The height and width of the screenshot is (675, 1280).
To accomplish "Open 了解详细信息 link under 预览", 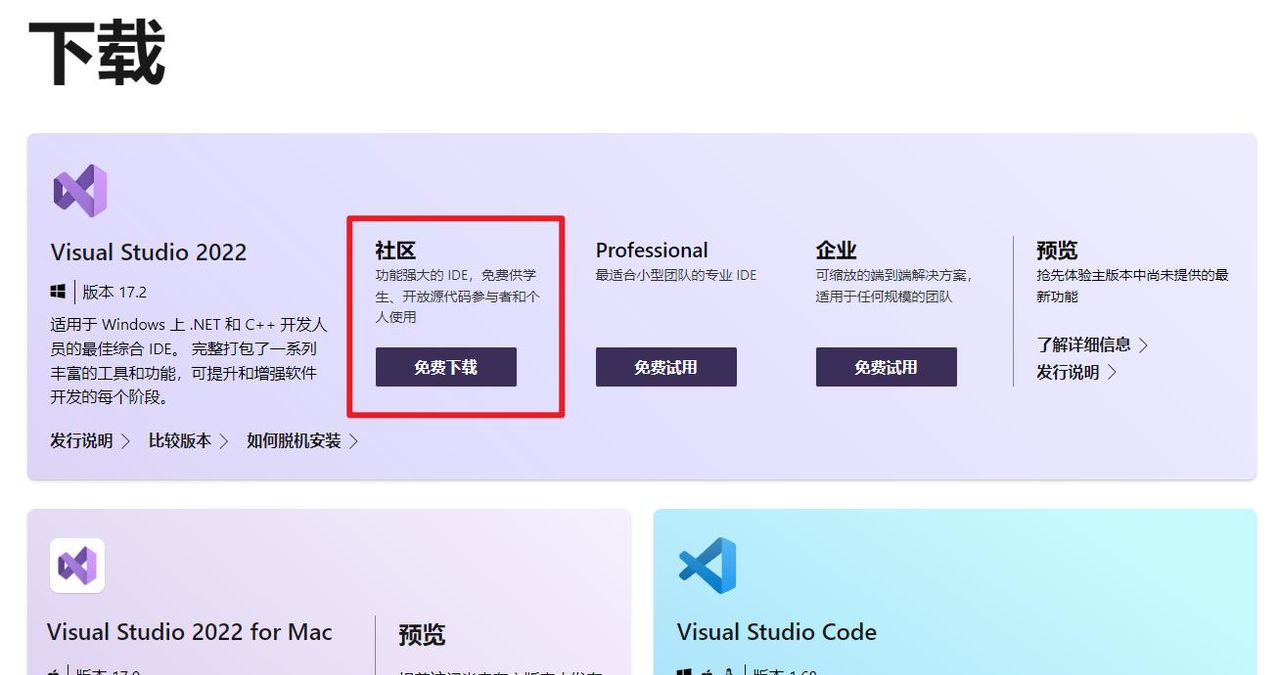I will [x=1092, y=344].
